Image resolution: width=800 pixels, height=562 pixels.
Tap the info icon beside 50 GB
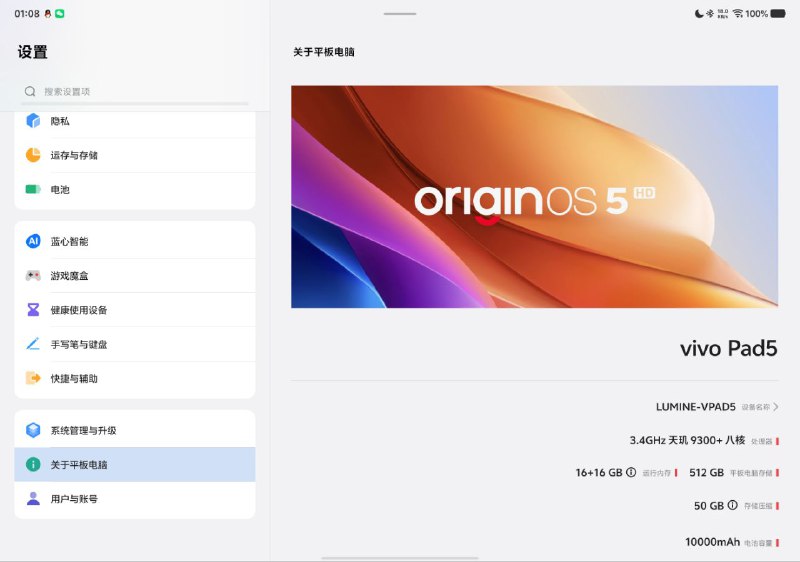[x=733, y=505]
